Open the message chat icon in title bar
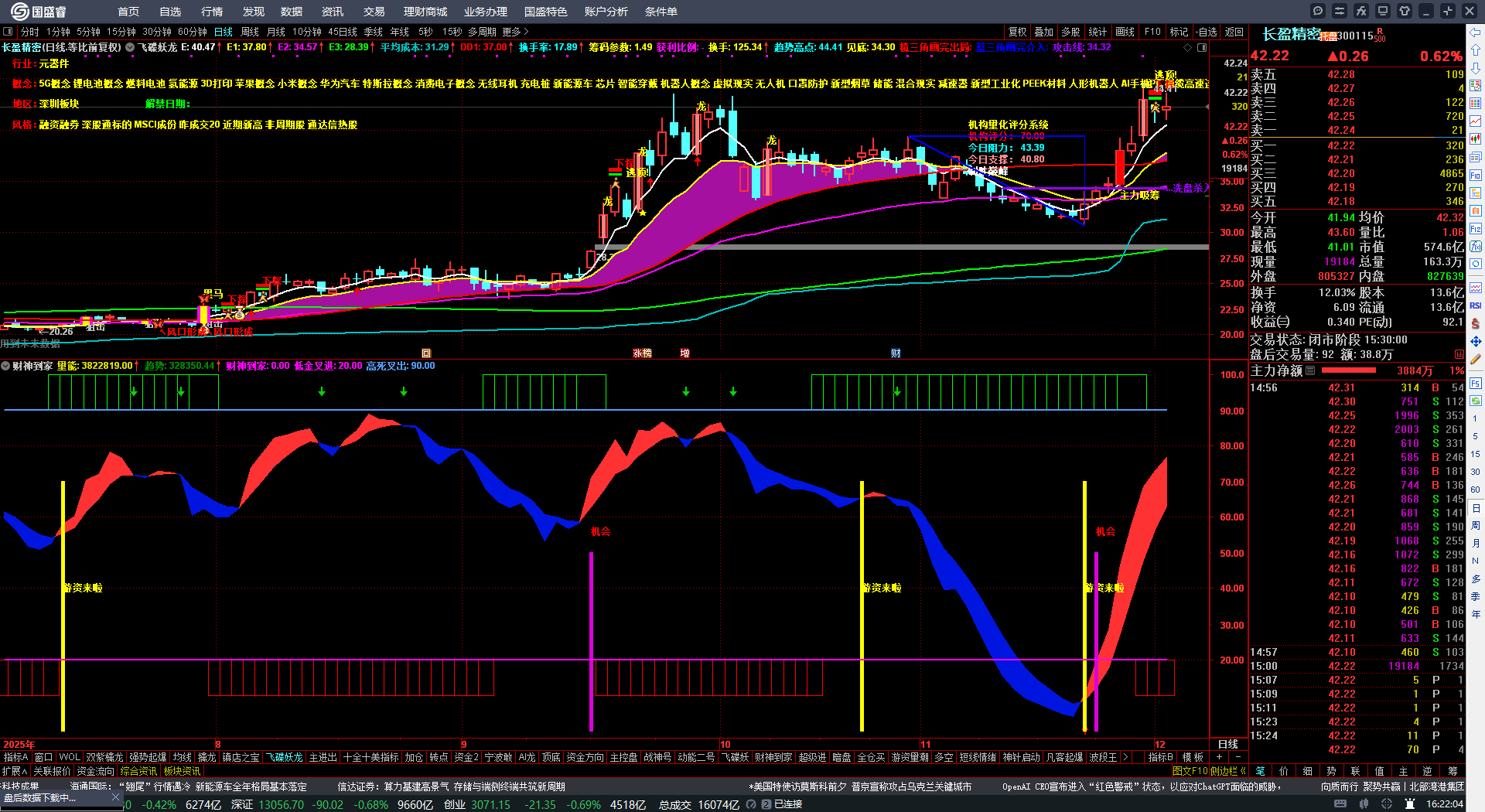This screenshot has height=812, width=1485. coord(1318,11)
